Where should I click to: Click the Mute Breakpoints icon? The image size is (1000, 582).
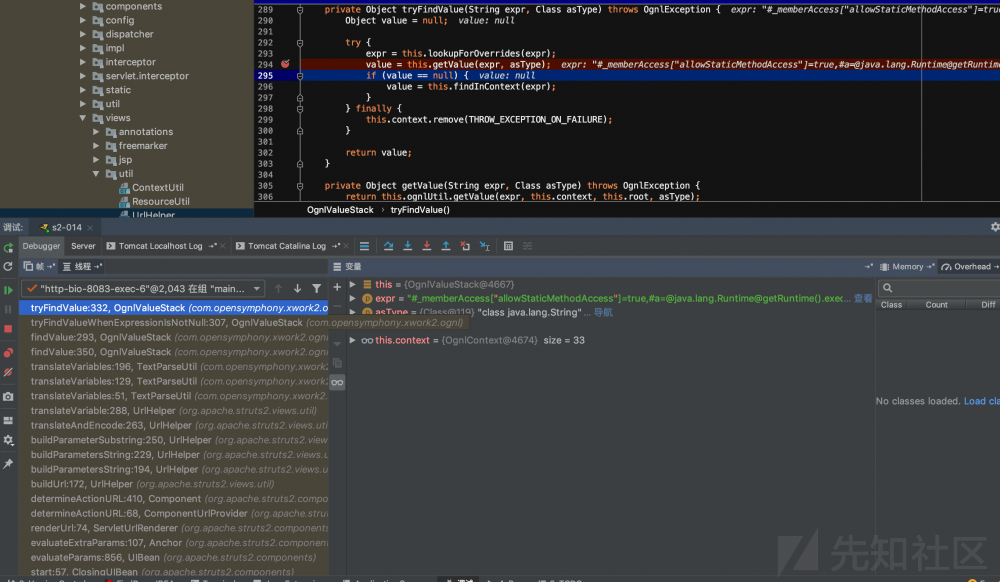click(8, 372)
